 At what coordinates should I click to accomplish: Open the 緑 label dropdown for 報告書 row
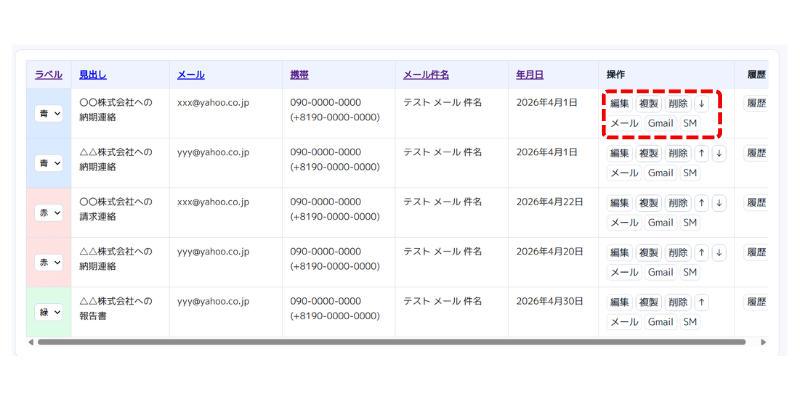pyautogui.click(x=48, y=312)
